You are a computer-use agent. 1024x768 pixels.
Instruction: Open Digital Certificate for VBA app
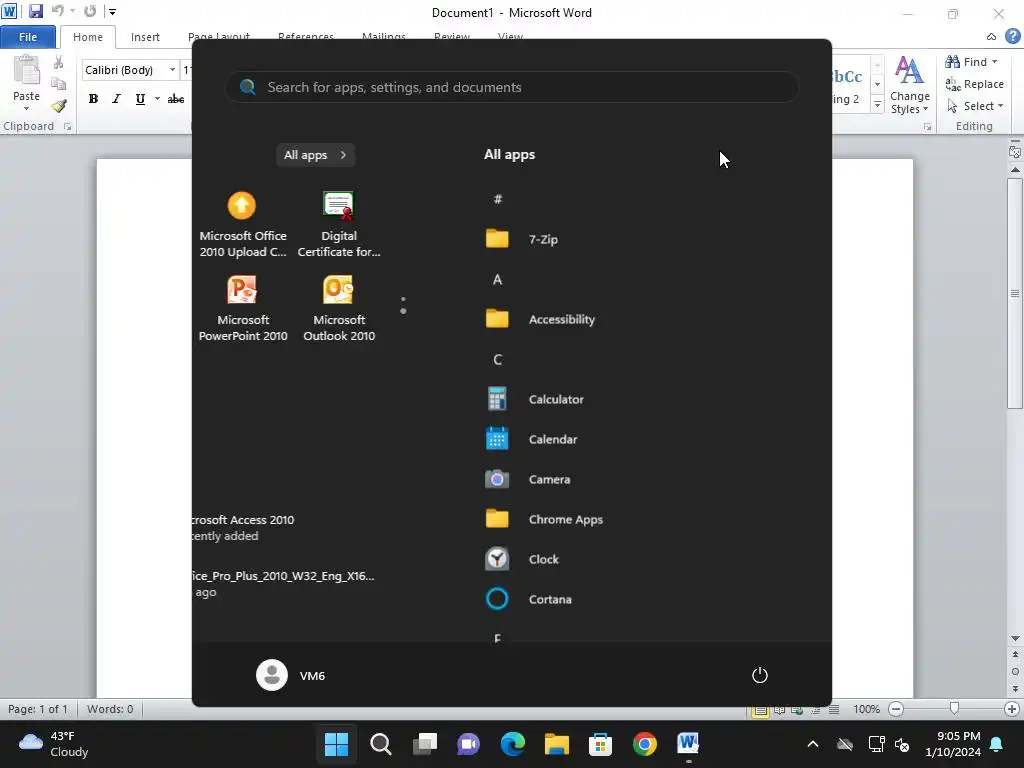click(x=338, y=224)
